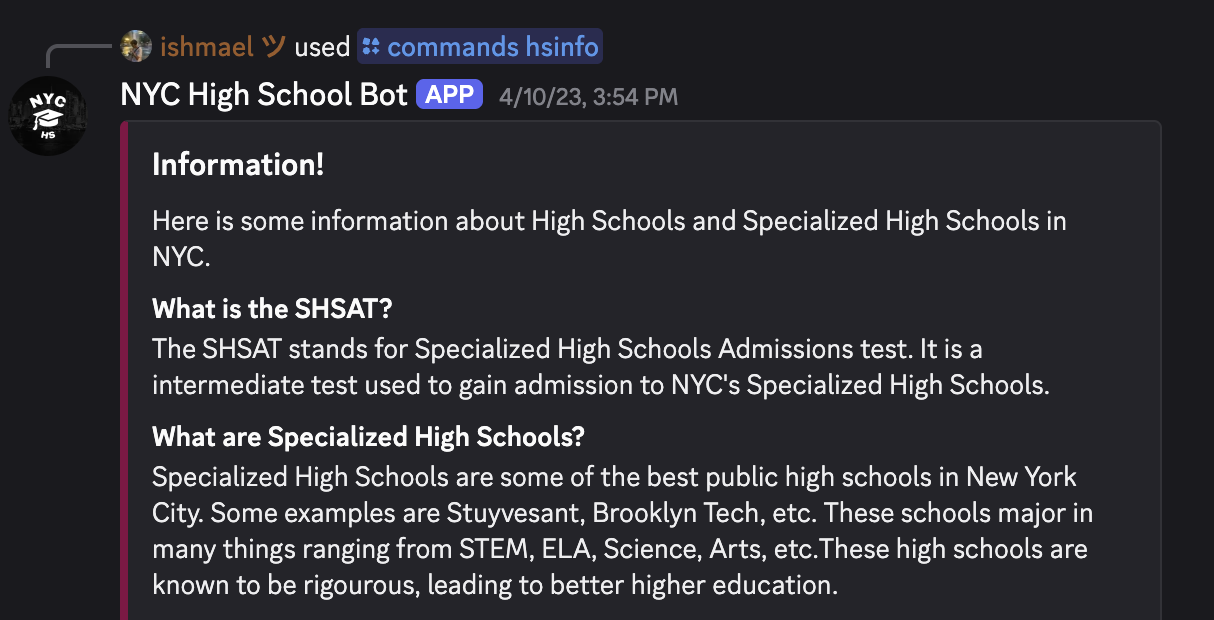Click the "What is the SHSAT?" heading

[272, 308]
